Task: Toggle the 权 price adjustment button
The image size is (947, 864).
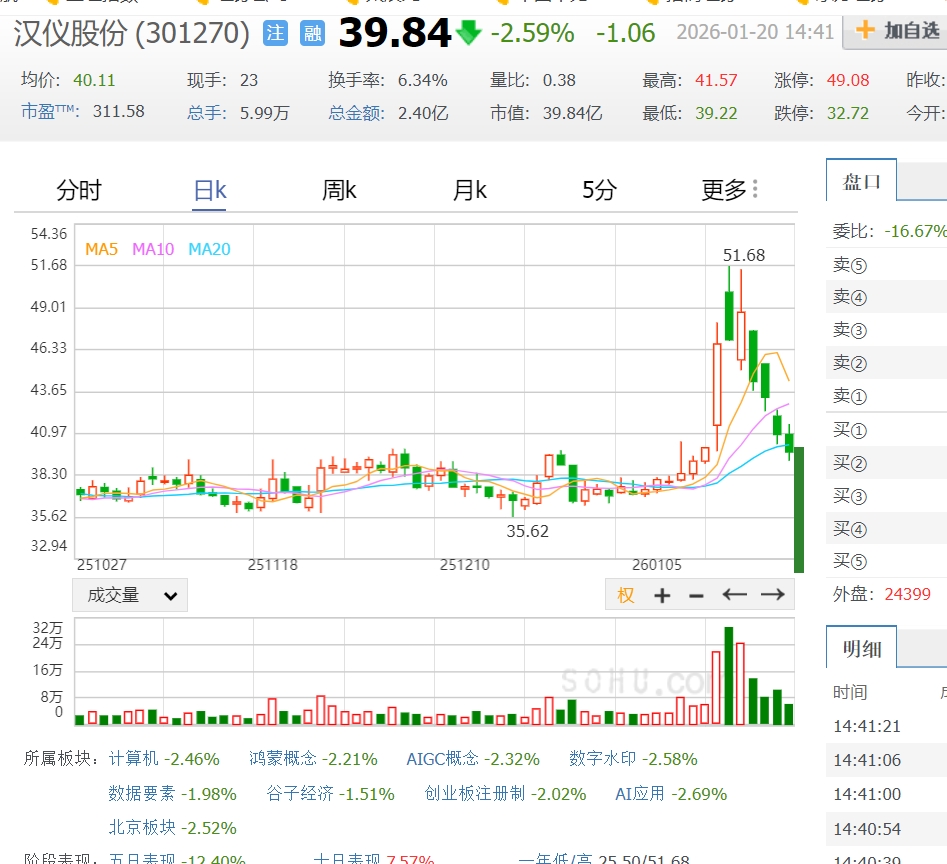Action: click(x=626, y=595)
